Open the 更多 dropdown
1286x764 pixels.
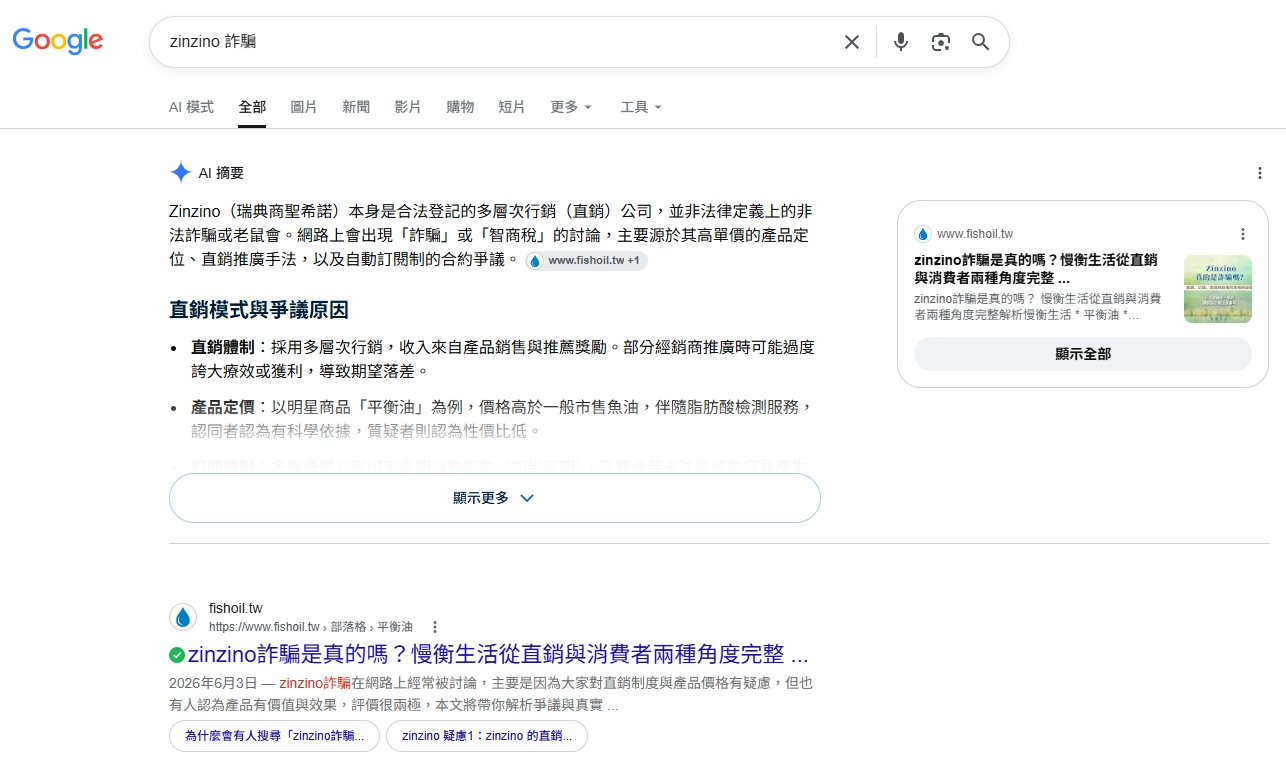tap(571, 107)
